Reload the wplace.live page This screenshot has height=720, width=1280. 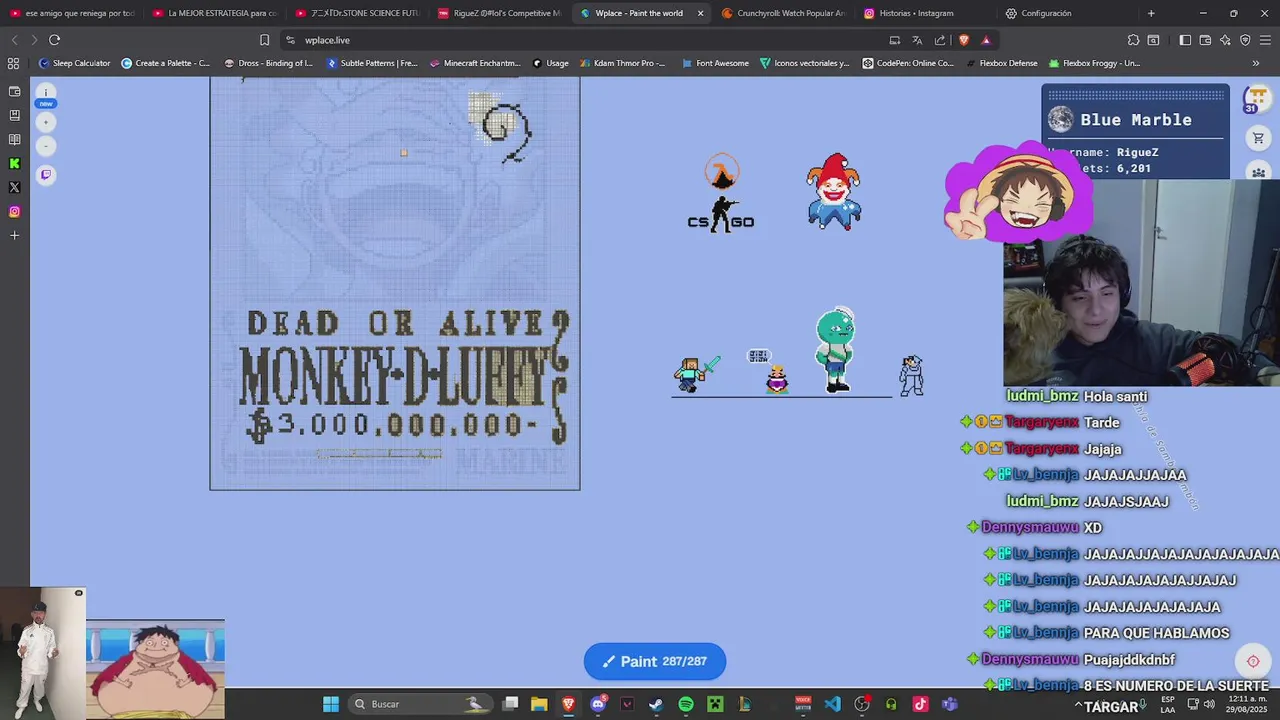click(x=54, y=40)
